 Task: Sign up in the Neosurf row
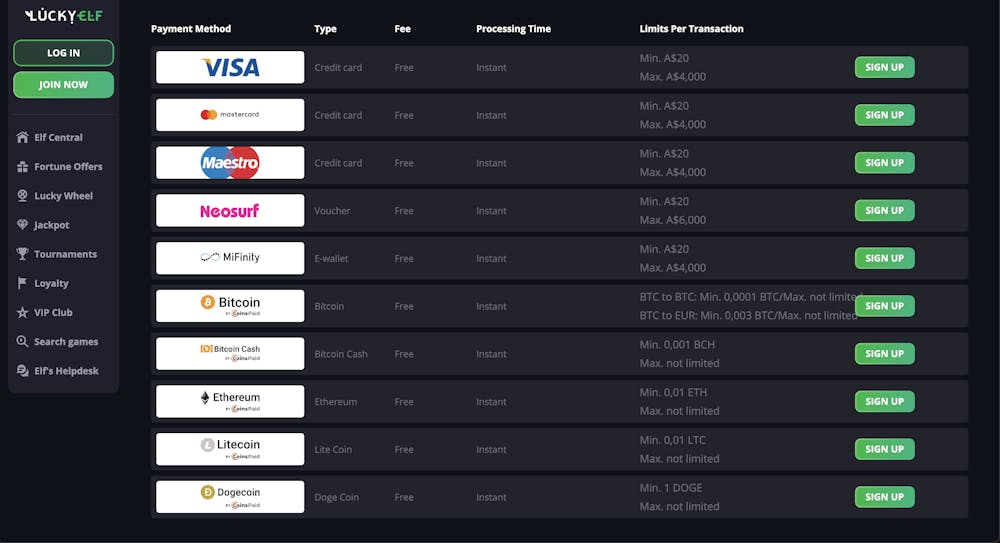click(x=884, y=211)
